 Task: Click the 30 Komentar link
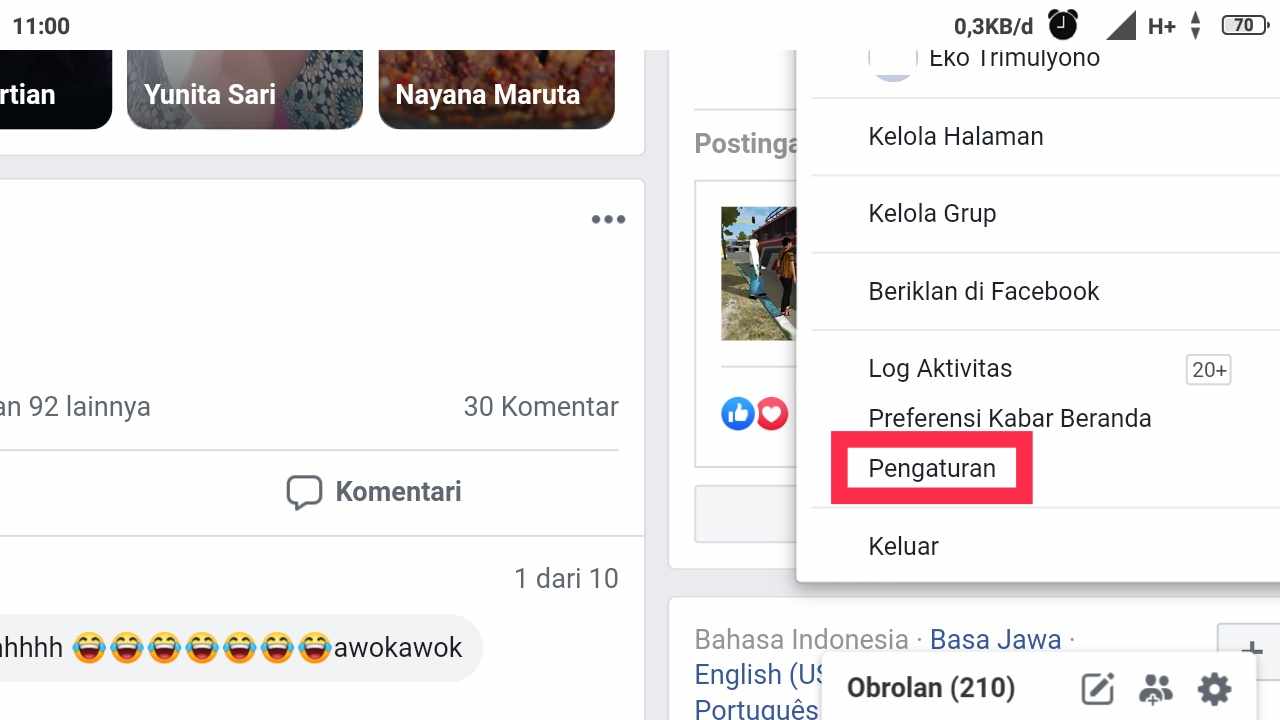tap(541, 406)
